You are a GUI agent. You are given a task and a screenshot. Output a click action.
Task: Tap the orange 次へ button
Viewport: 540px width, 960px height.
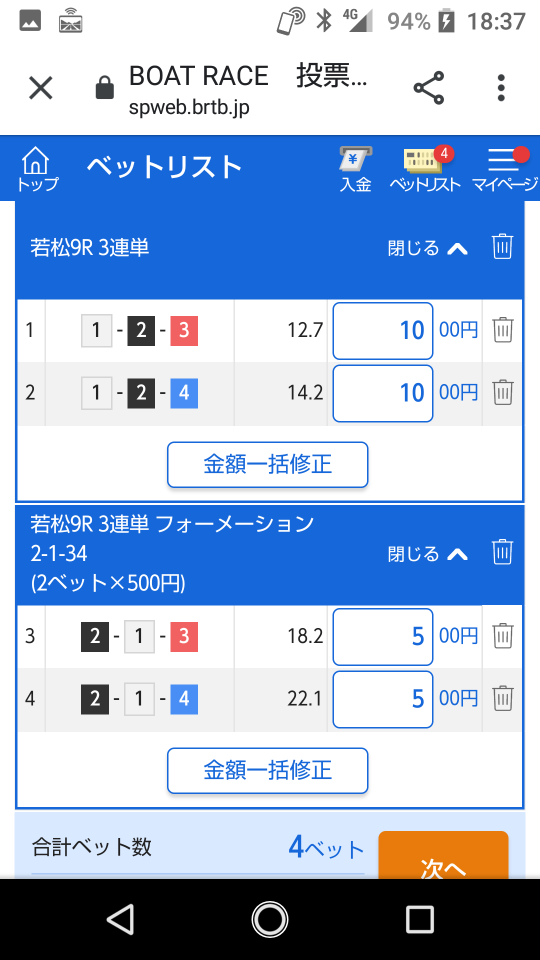[x=443, y=855]
